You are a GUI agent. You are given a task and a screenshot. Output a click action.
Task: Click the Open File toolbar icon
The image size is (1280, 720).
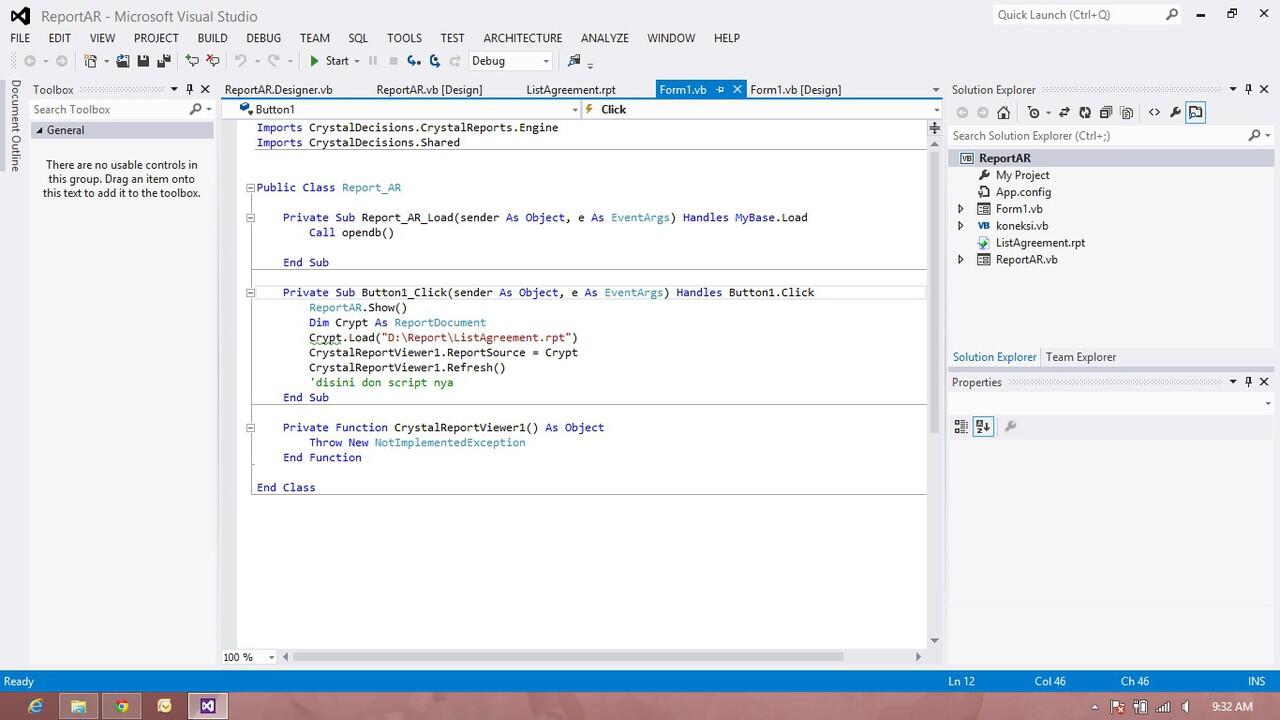coord(123,61)
